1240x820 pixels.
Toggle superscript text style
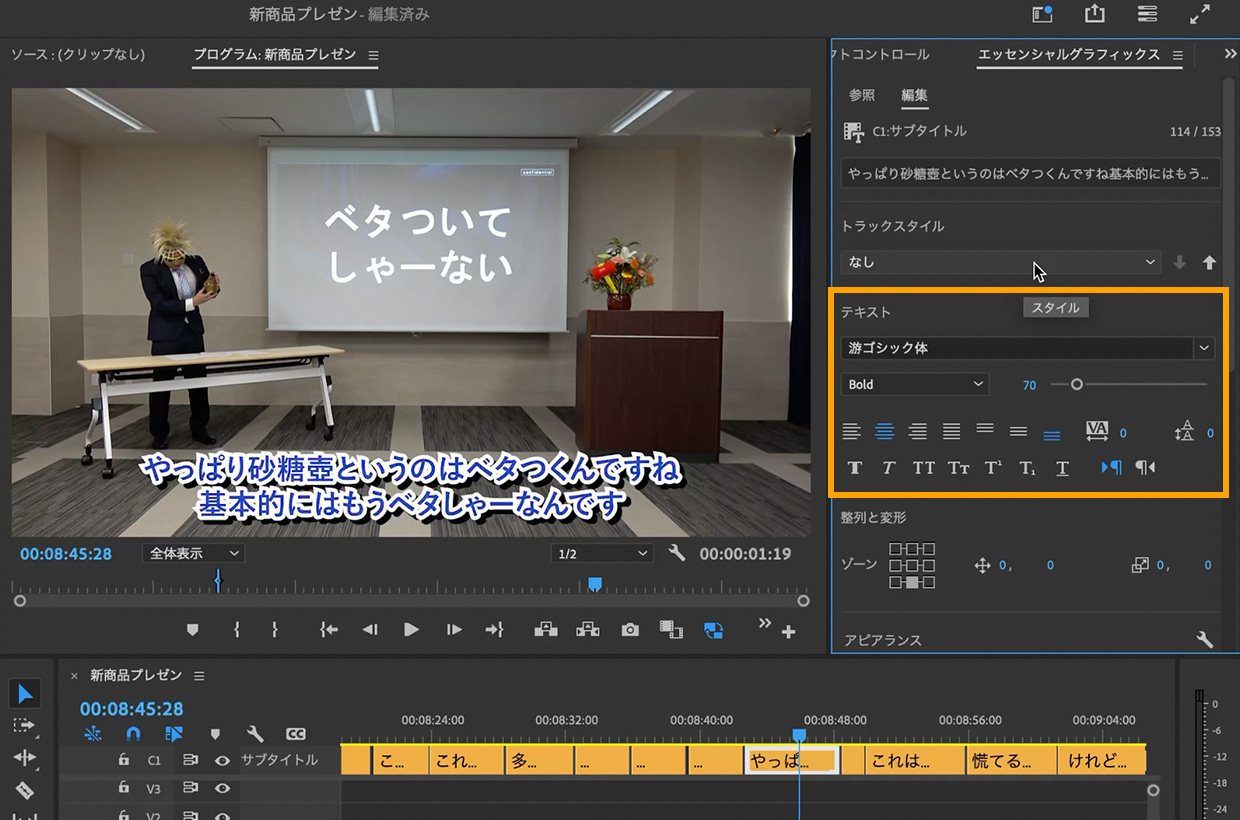coord(993,468)
